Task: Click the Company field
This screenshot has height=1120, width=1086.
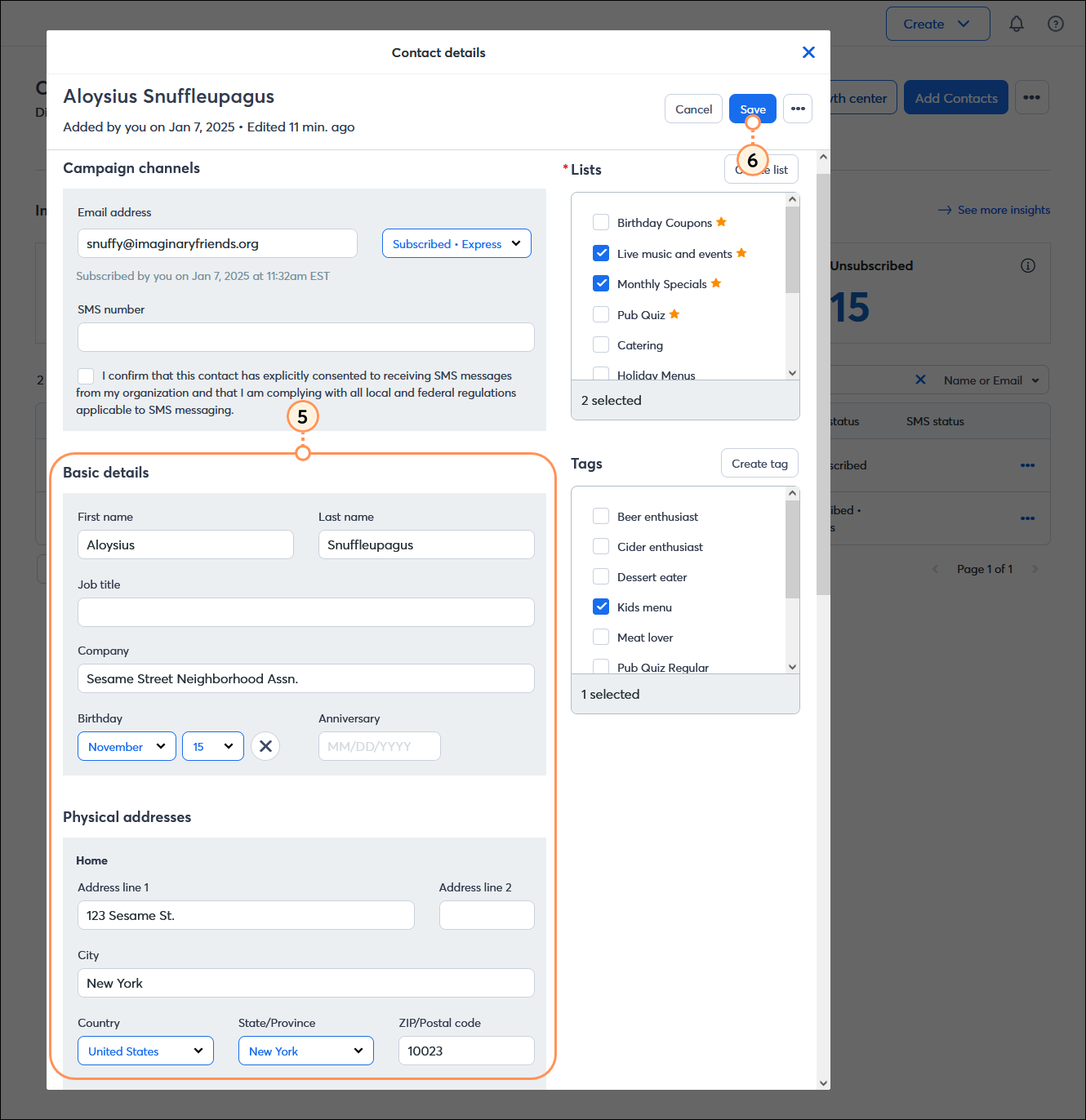Action: 306,678
